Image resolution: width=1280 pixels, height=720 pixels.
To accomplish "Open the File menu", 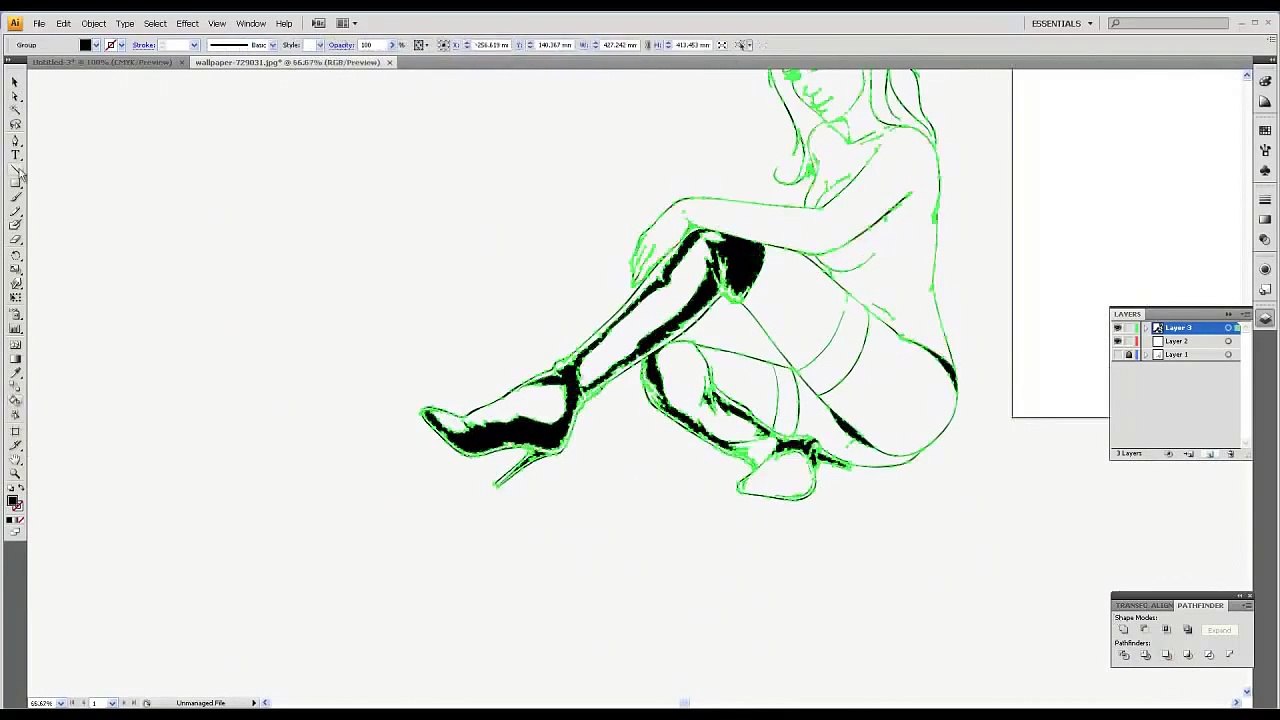I will 39,23.
